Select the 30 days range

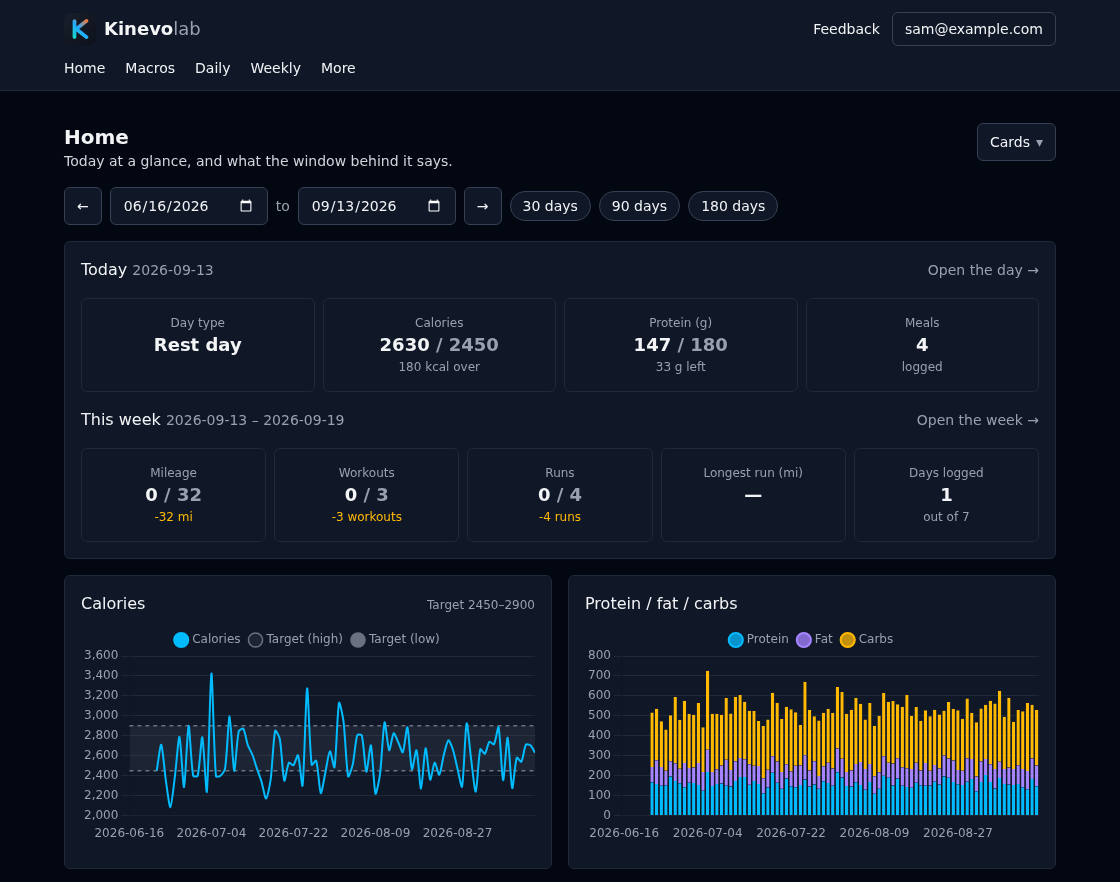(x=550, y=206)
